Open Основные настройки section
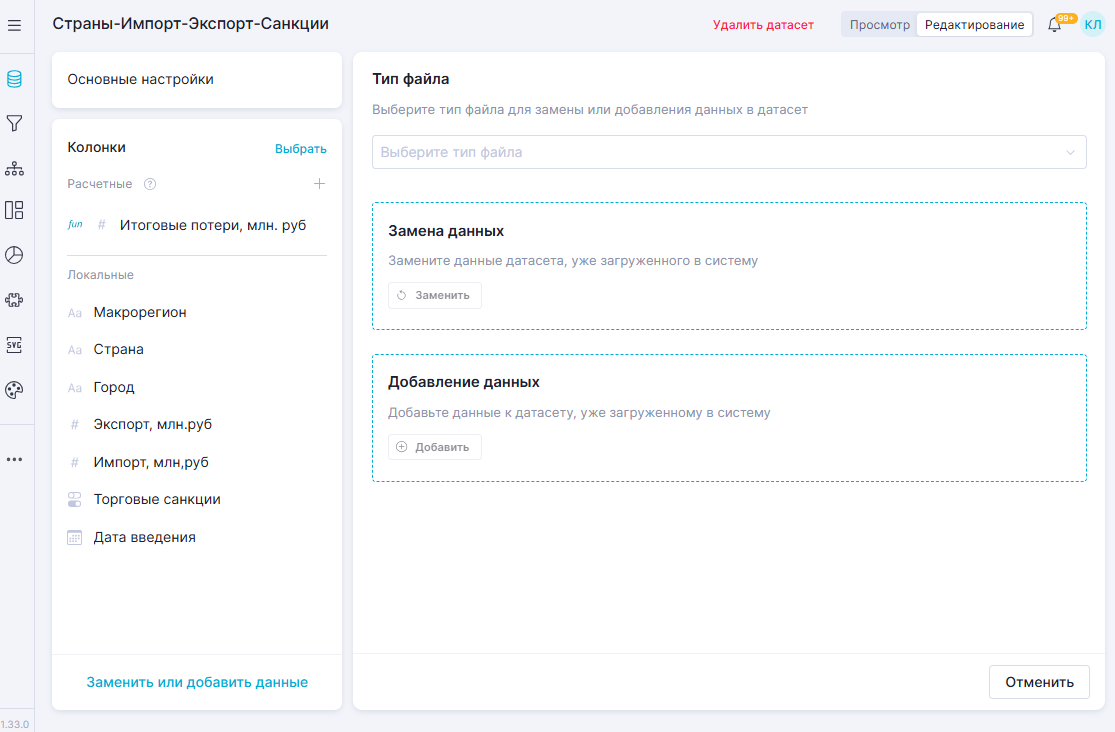 coord(197,80)
